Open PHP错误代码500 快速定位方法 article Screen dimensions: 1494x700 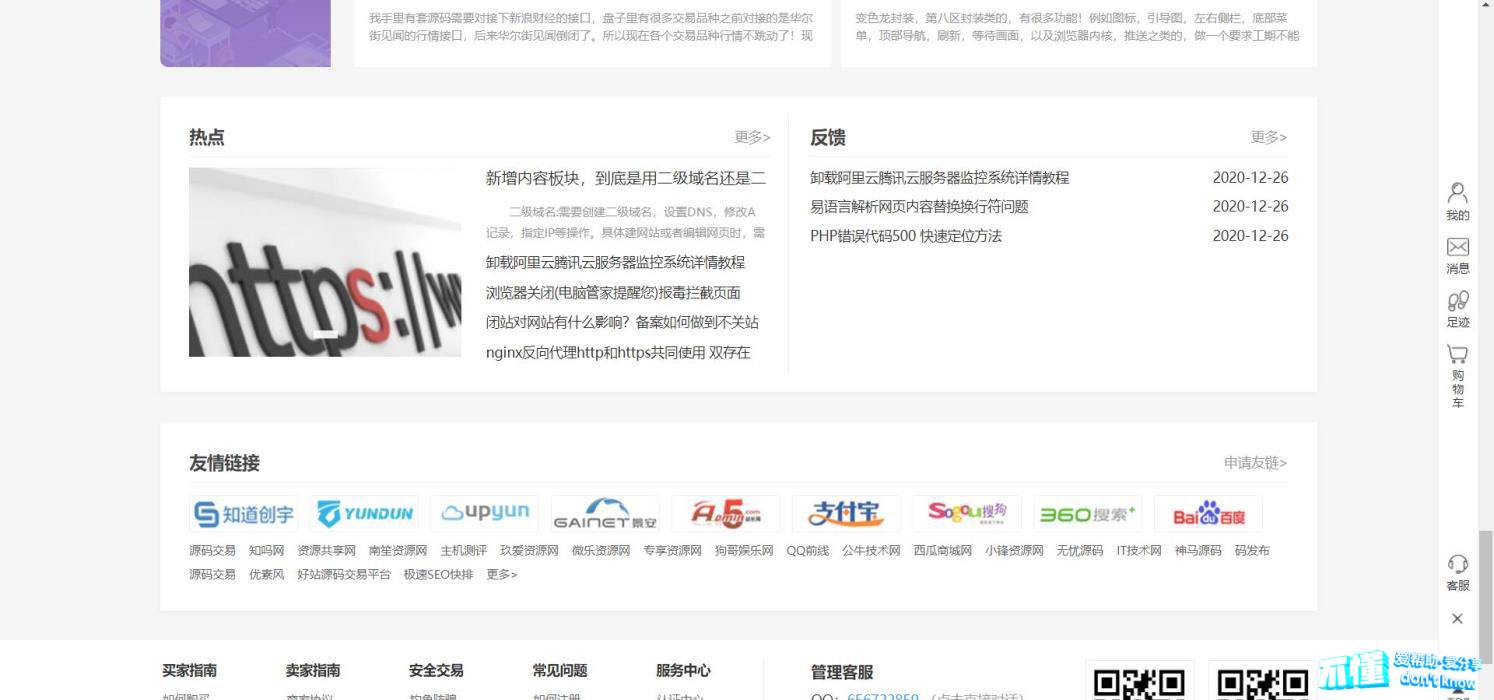pos(906,236)
